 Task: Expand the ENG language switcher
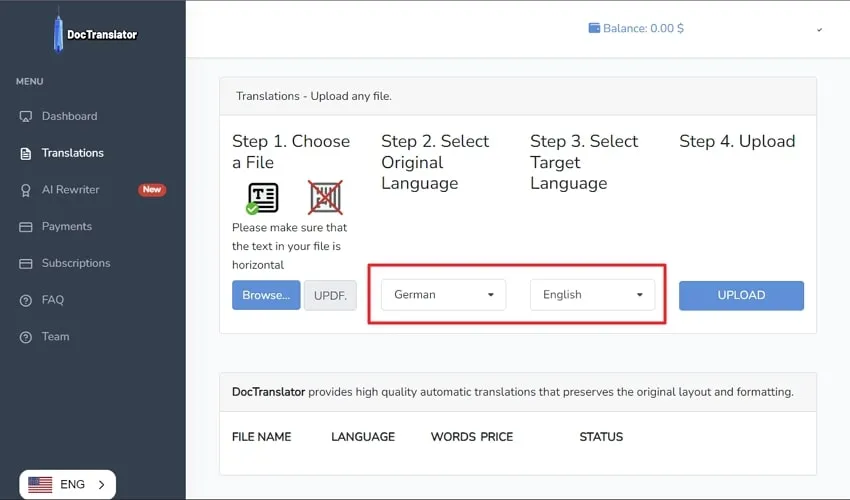[67, 484]
